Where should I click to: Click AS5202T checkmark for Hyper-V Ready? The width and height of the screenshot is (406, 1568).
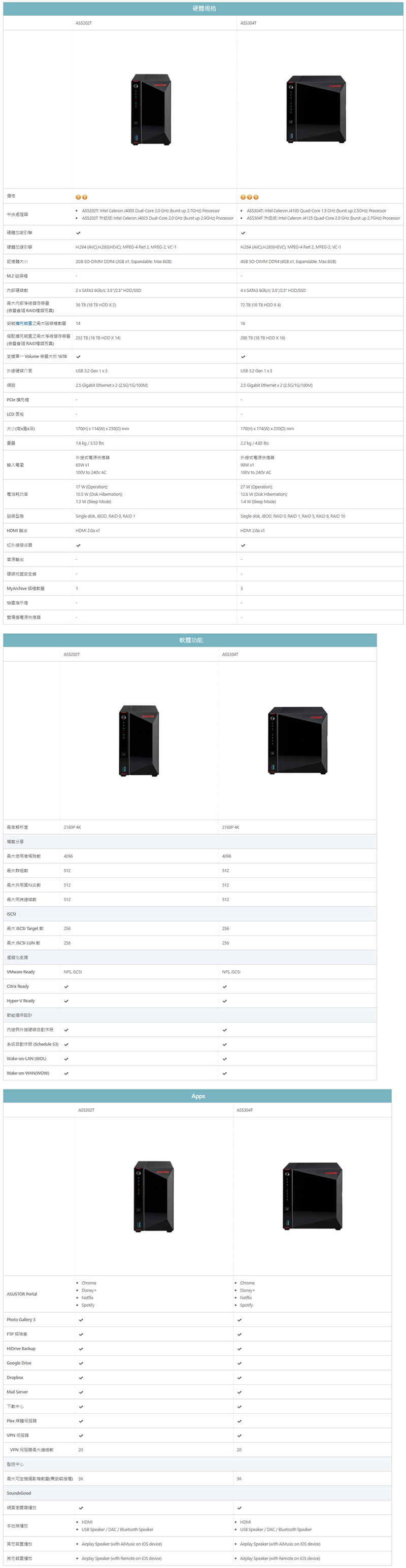click(66, 1001)
